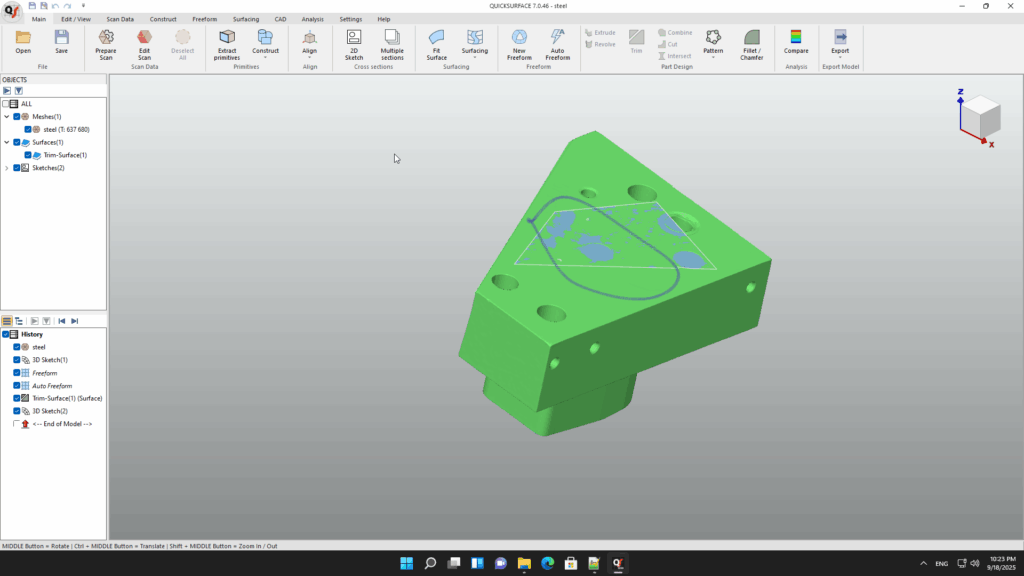Screen dimensions: 1024x576
Task: Launch the Auto Freeform tool
Action: coord(558,37)
